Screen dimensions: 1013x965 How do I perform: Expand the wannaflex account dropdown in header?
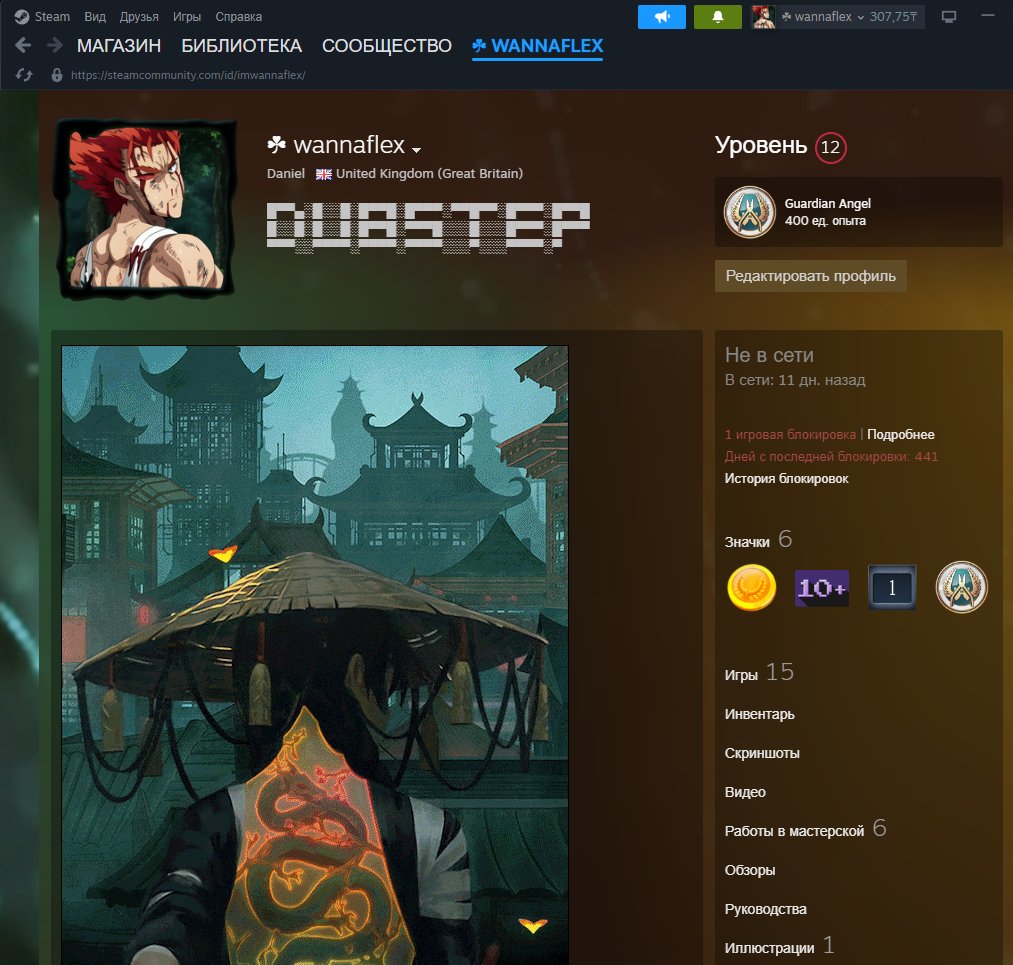pos(822,17)
